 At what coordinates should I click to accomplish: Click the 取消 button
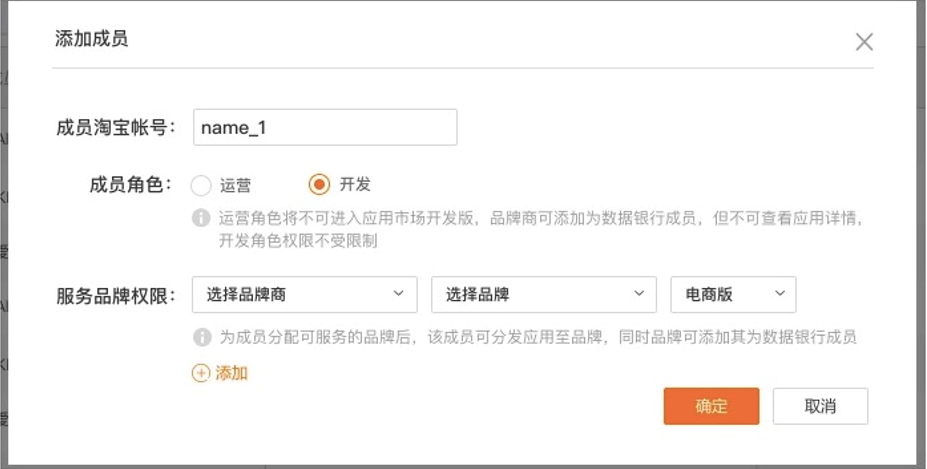pyautogui.click(x=819, y=406)
